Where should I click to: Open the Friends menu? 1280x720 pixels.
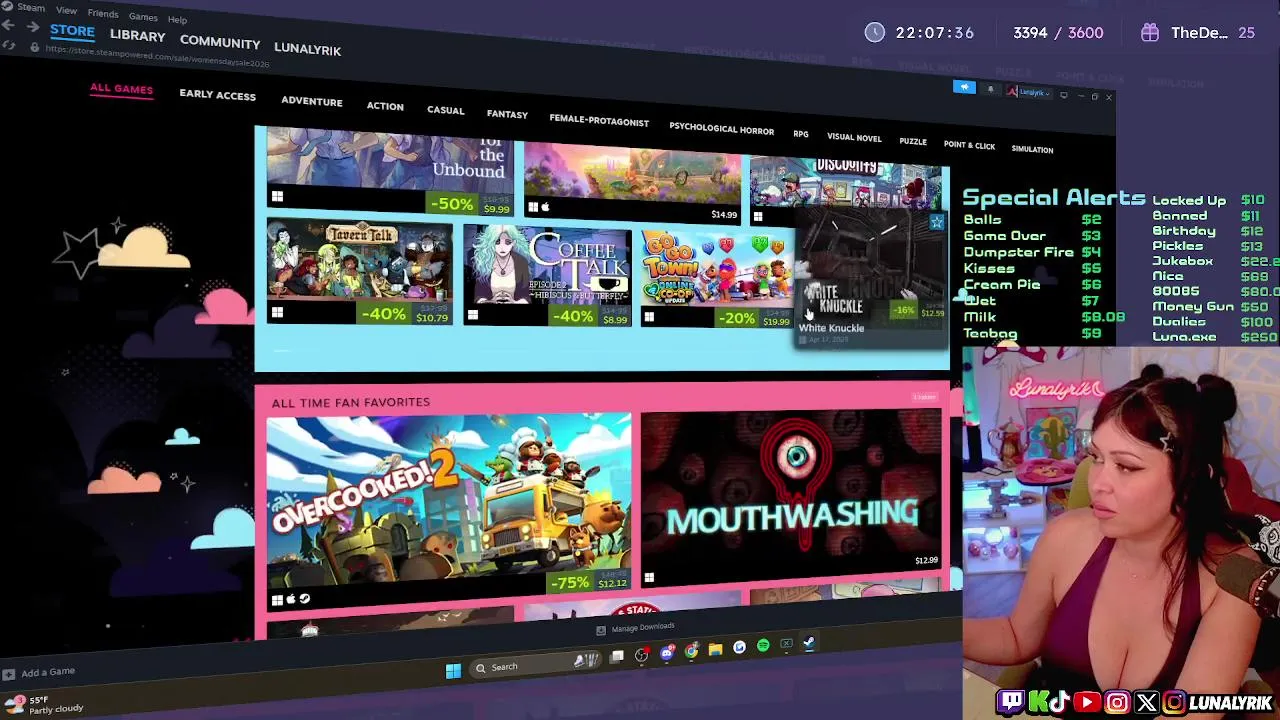tap(103, 13)
